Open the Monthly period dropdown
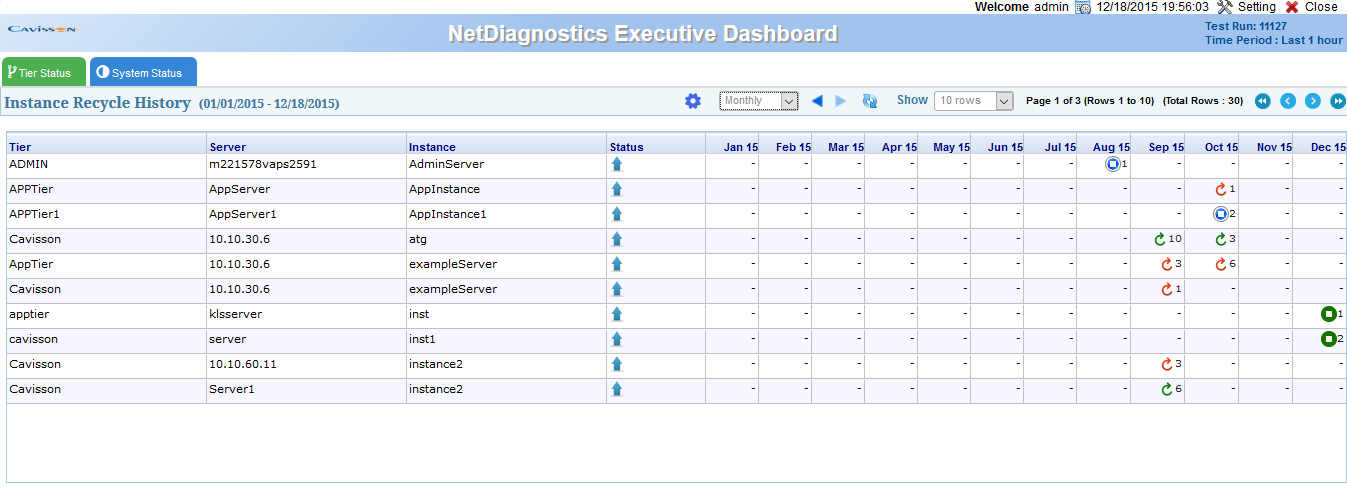 click(759, 101)
